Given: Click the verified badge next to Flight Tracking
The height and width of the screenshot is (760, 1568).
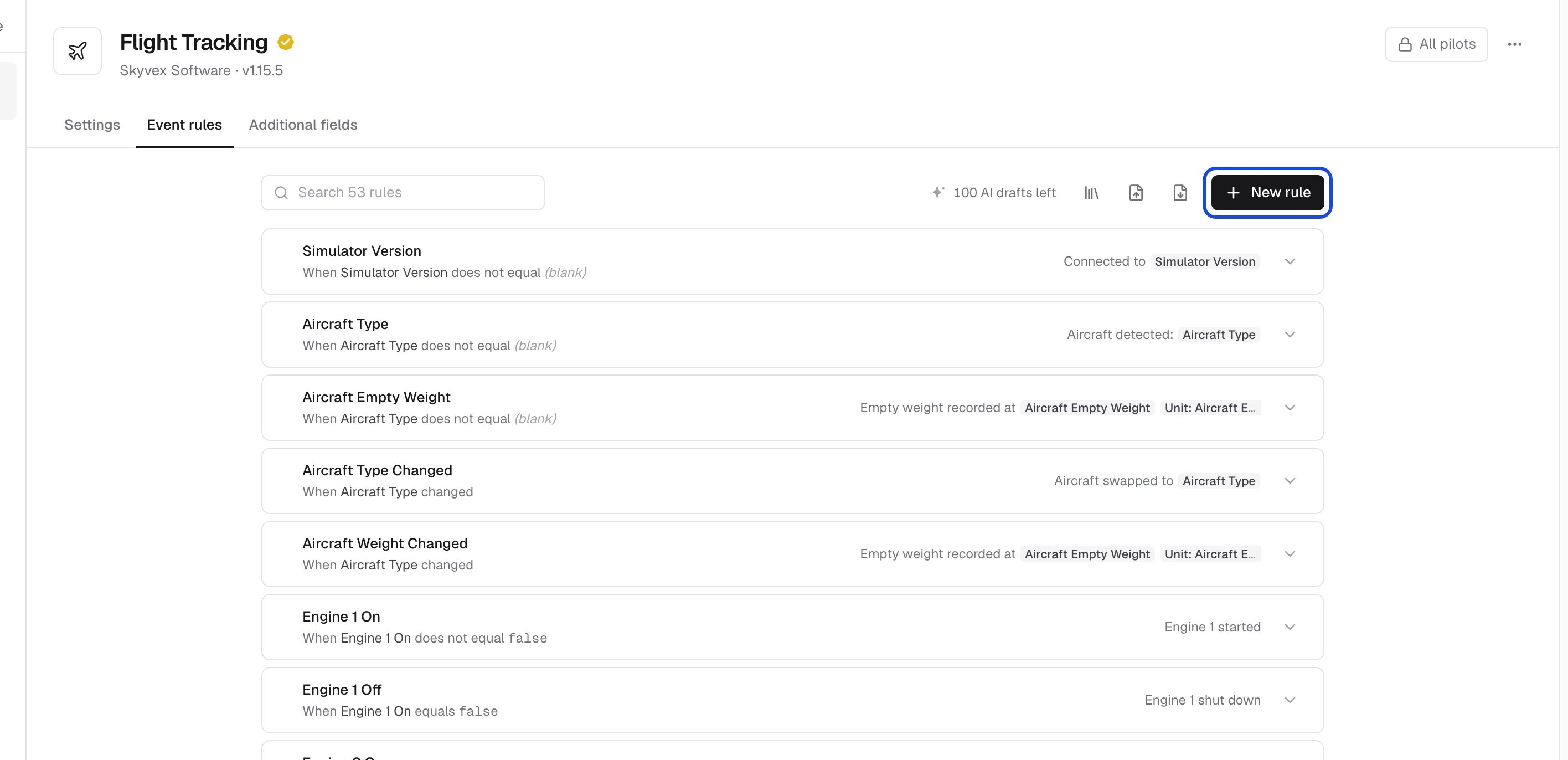Looking at the screenshot, I should (286, 42).
